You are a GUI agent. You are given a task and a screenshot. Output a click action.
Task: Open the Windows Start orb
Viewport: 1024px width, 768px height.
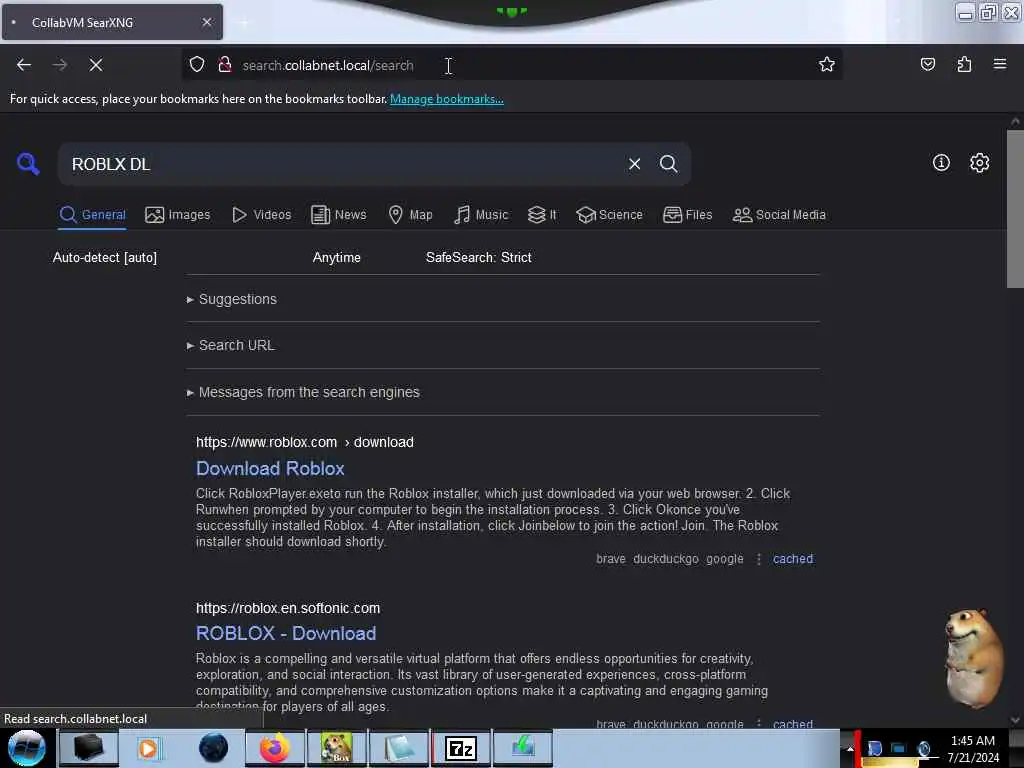pyautogui.click(x=27, y=748)
